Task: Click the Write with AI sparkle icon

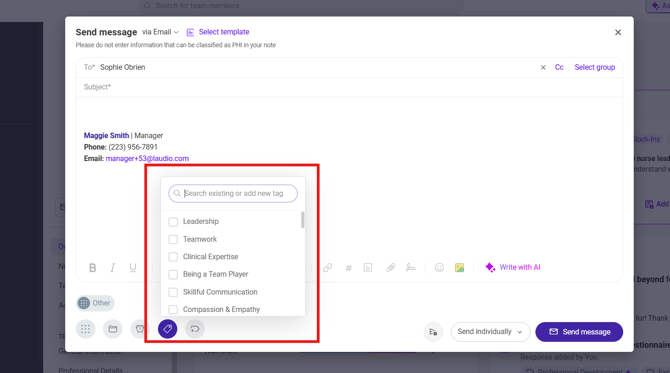Action: click(x=490, y=267)
